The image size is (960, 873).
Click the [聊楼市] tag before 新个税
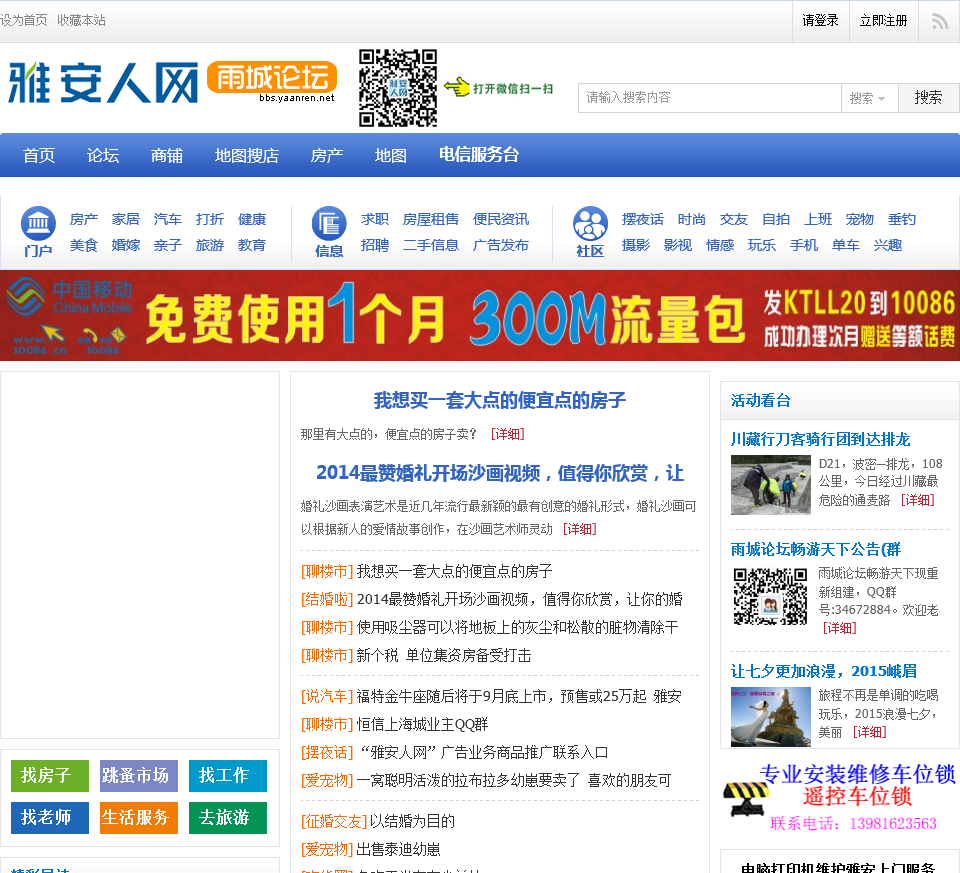coord(327,656)
